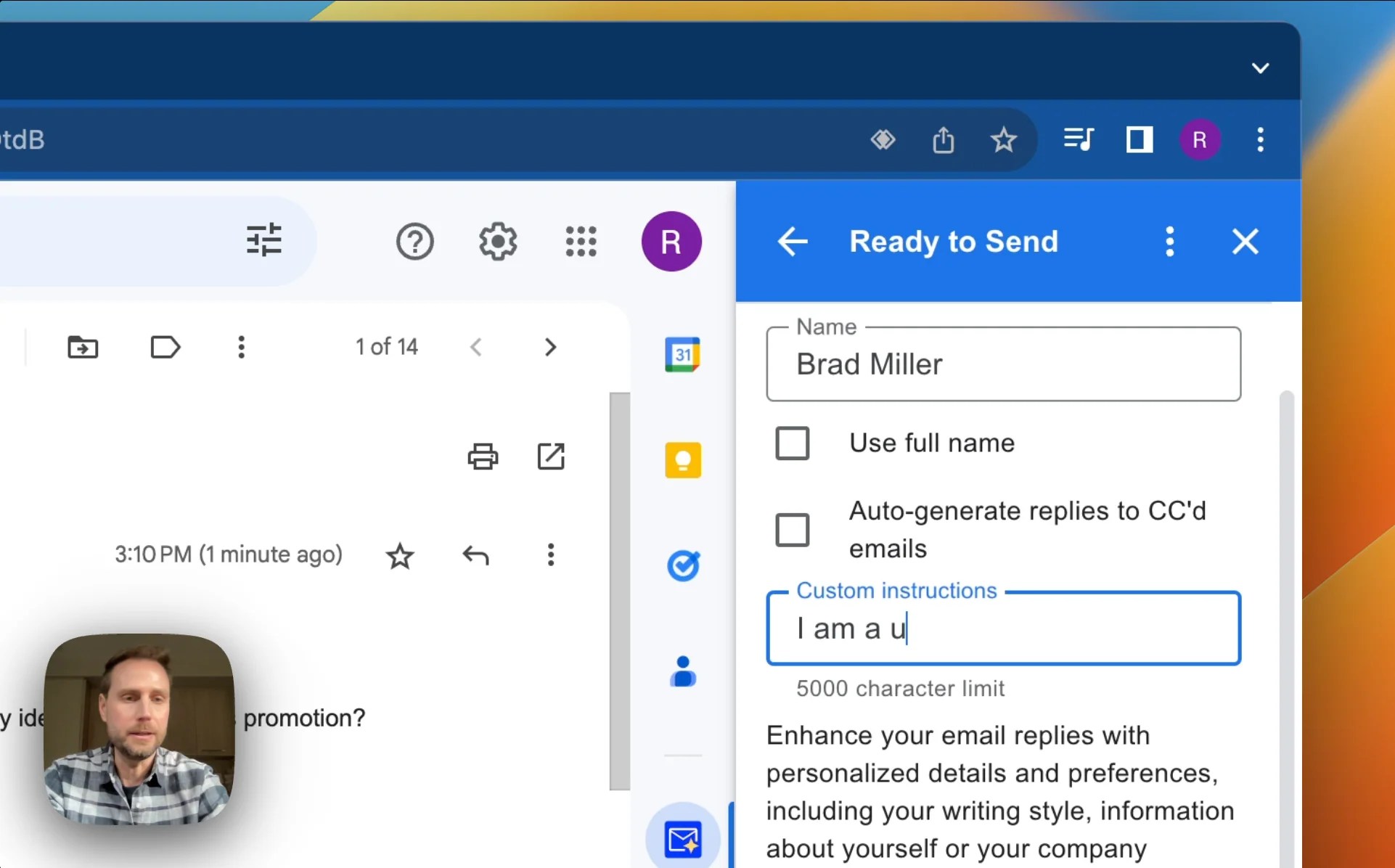Open Gmail settings gear
This screenshot has width=1395, height=868.
point(498,242)
